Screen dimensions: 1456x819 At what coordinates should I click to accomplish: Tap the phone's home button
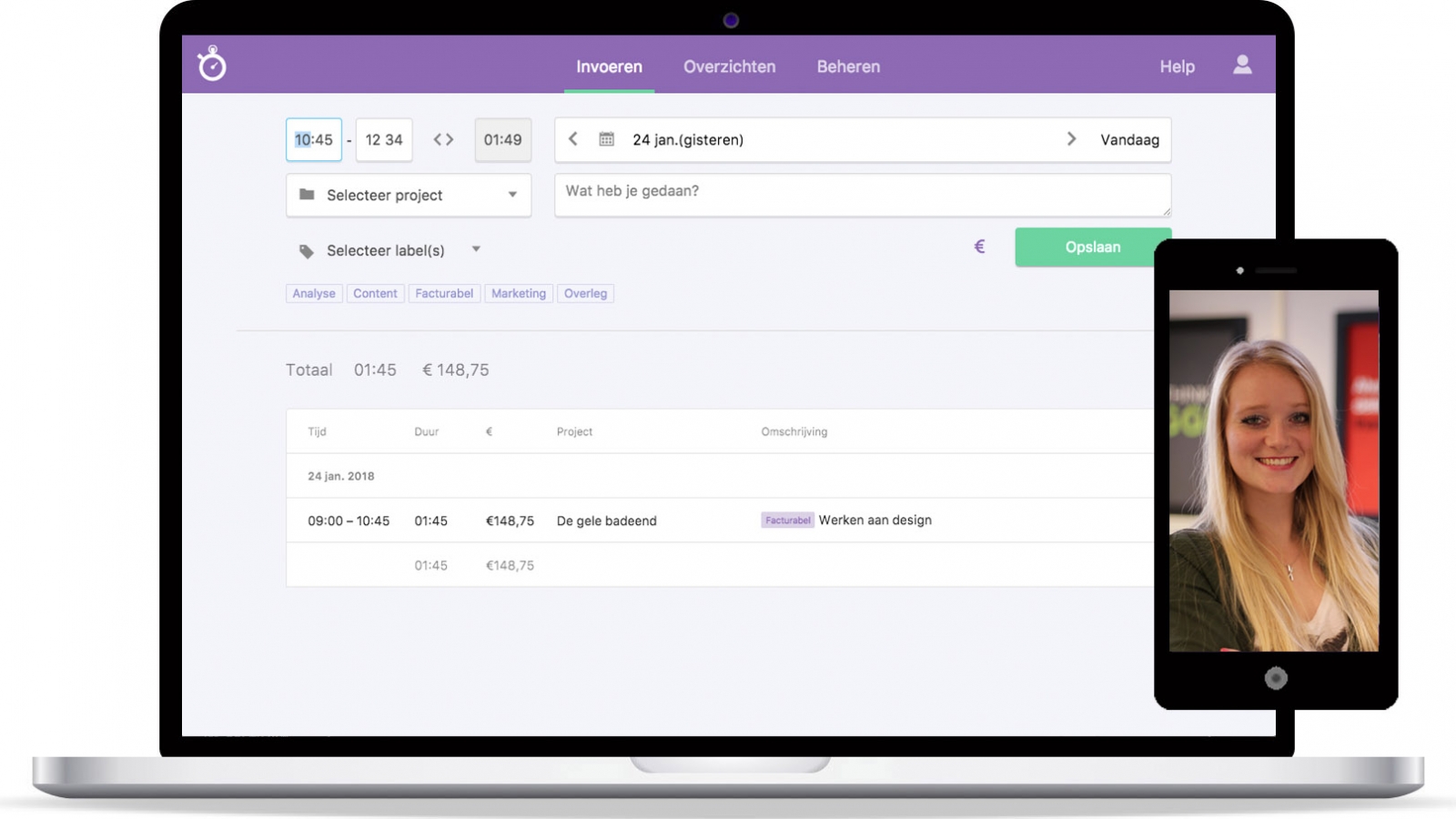(1276, 678)
